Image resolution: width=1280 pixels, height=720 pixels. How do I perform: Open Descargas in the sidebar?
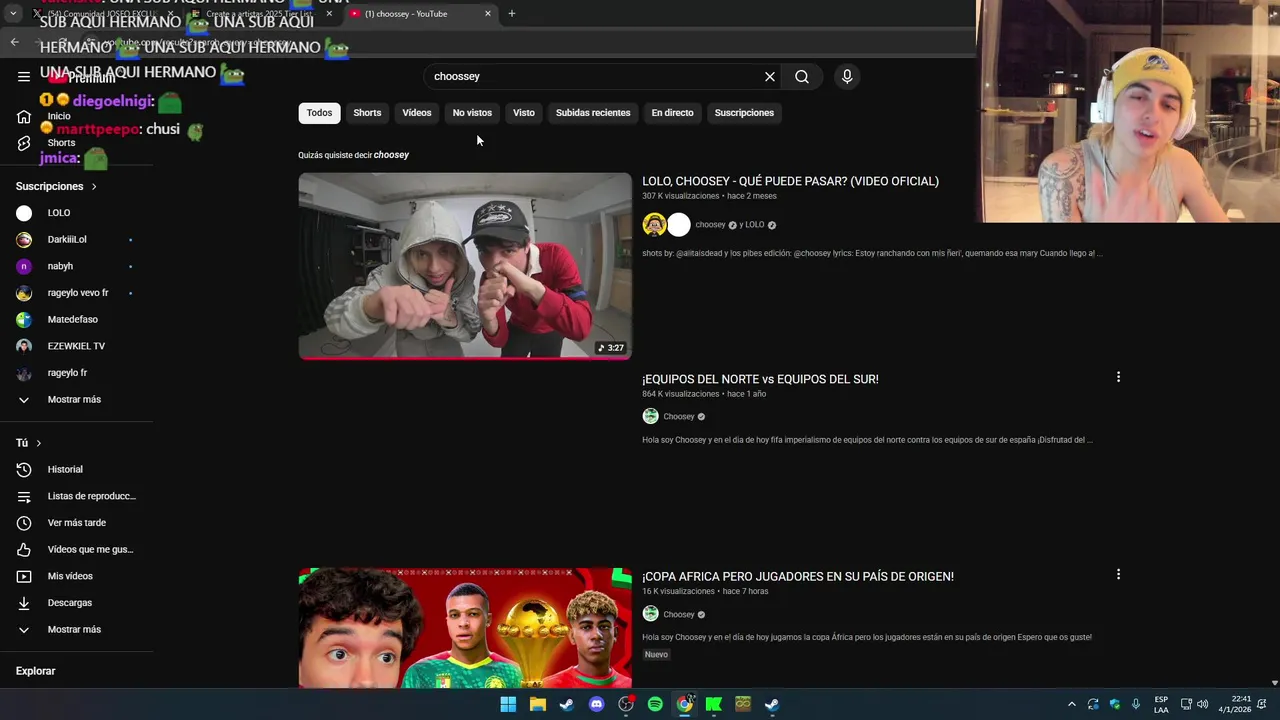click(76, 603)
